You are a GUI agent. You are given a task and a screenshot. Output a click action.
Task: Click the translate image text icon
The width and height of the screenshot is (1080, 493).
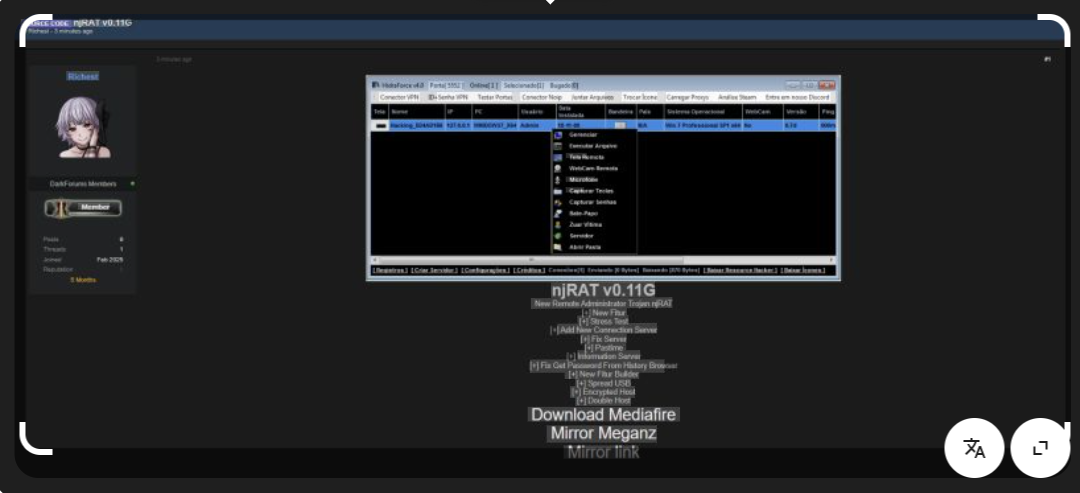pyautogui.click(x=974, y=448)
